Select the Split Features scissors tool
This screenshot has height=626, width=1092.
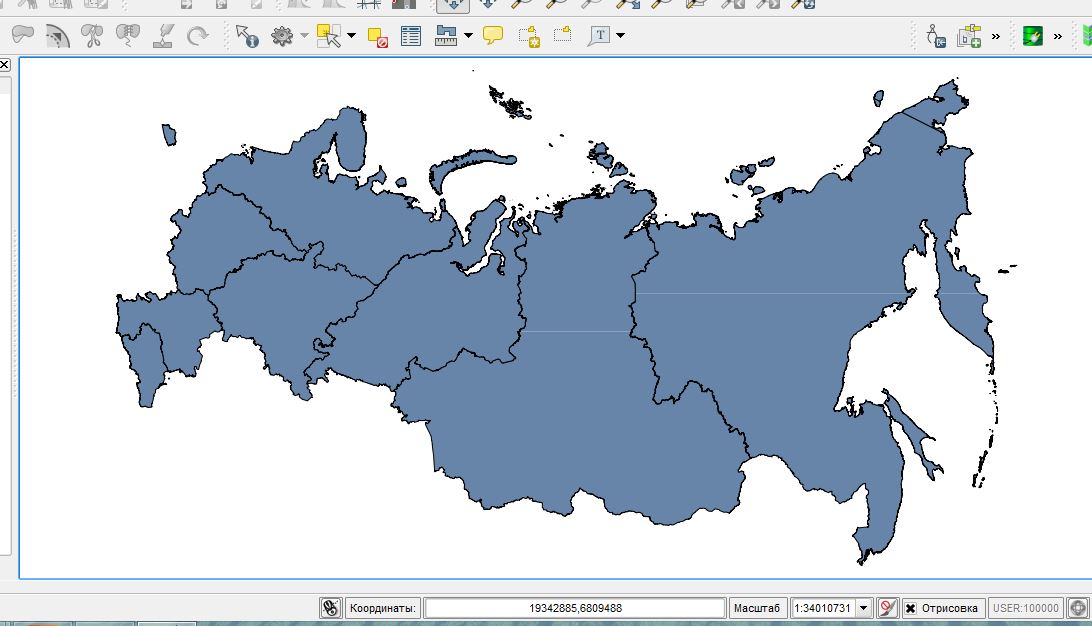tap(92, 36)
